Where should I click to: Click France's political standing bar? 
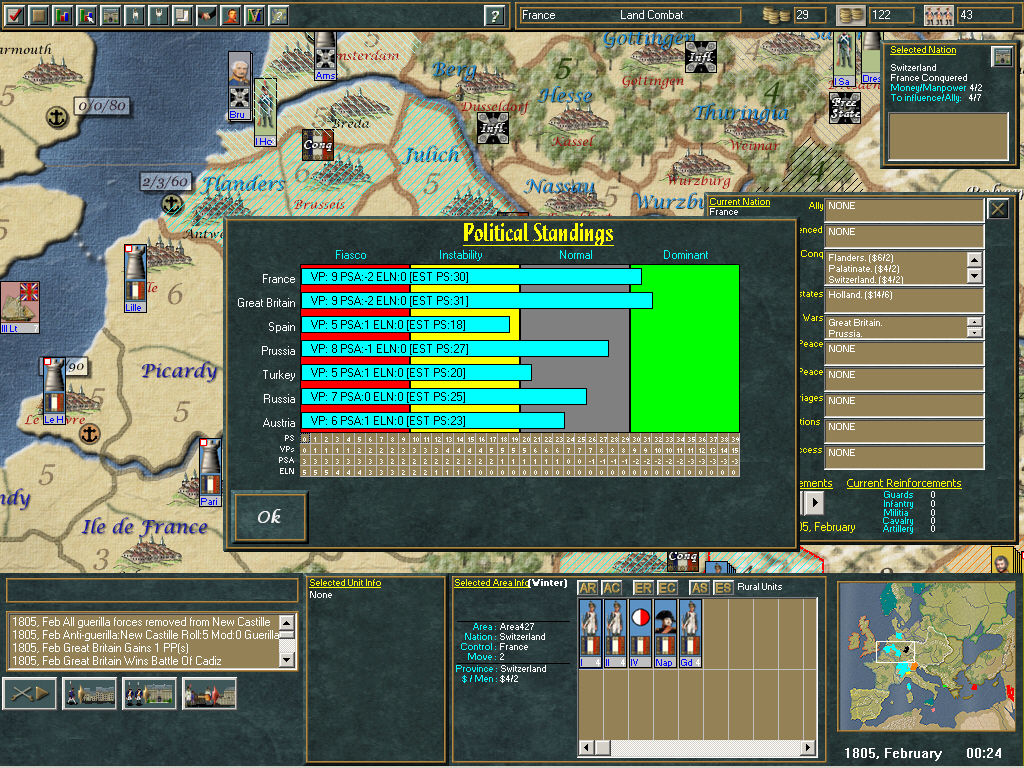click(x=471, y=276)
